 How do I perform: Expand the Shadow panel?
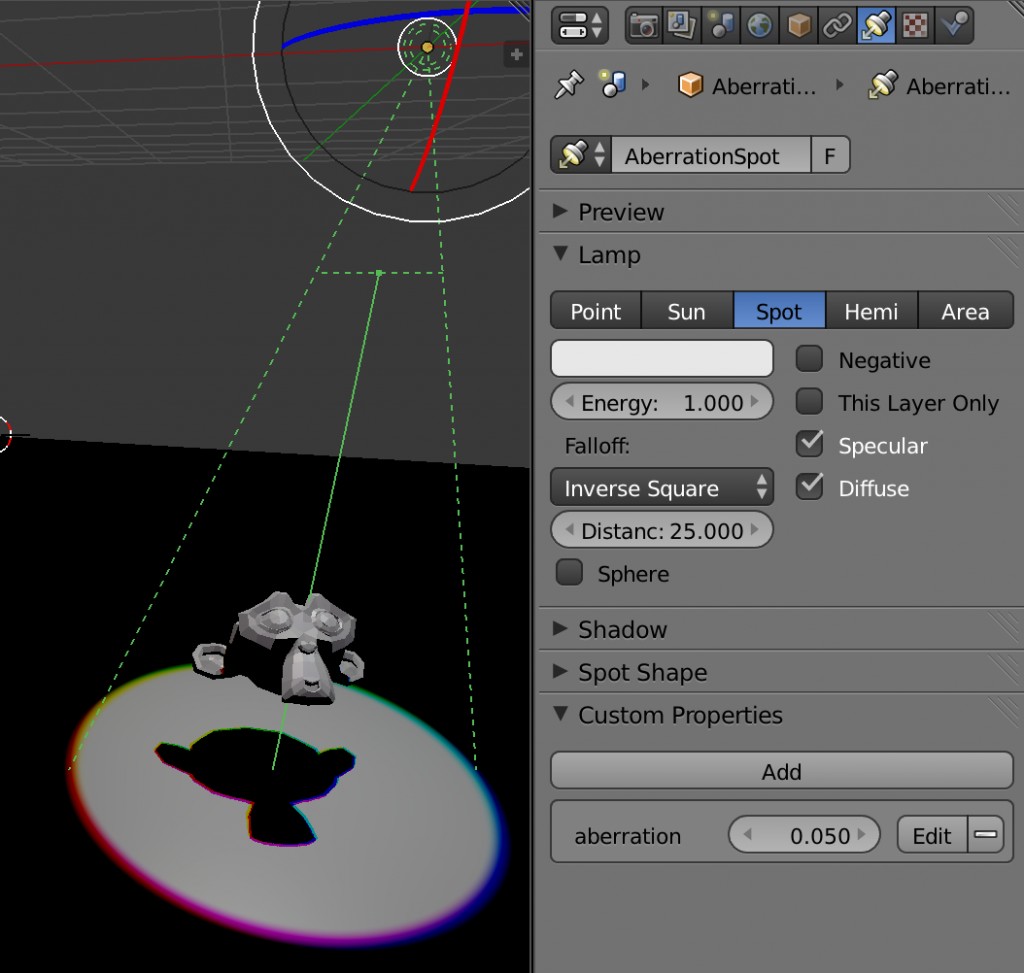[622, 629]
